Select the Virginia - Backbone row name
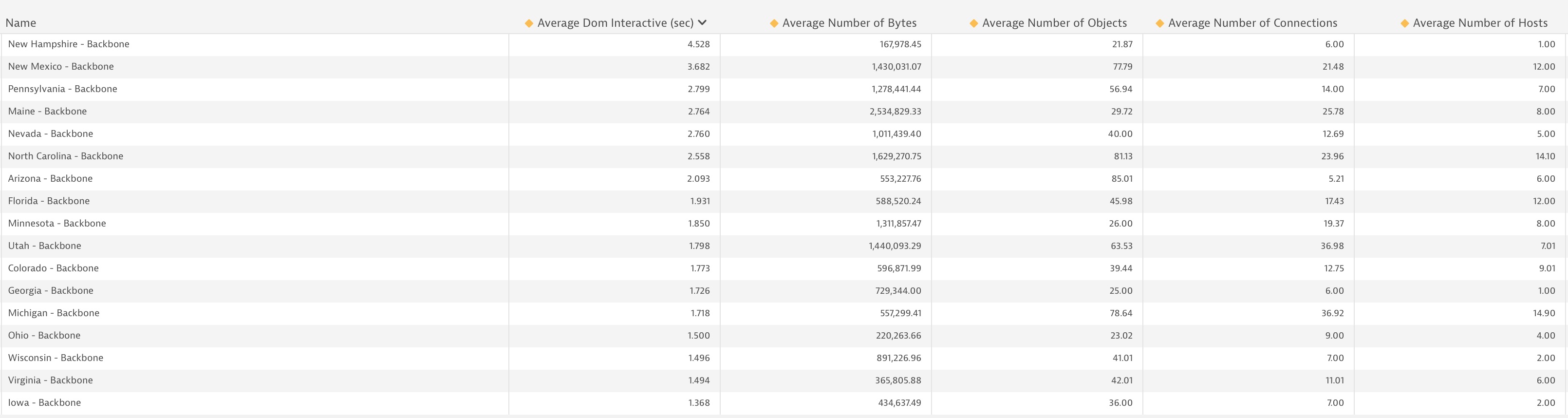Image resolution: width=1568 pixels, height=418 pixels. coord(51,380)
